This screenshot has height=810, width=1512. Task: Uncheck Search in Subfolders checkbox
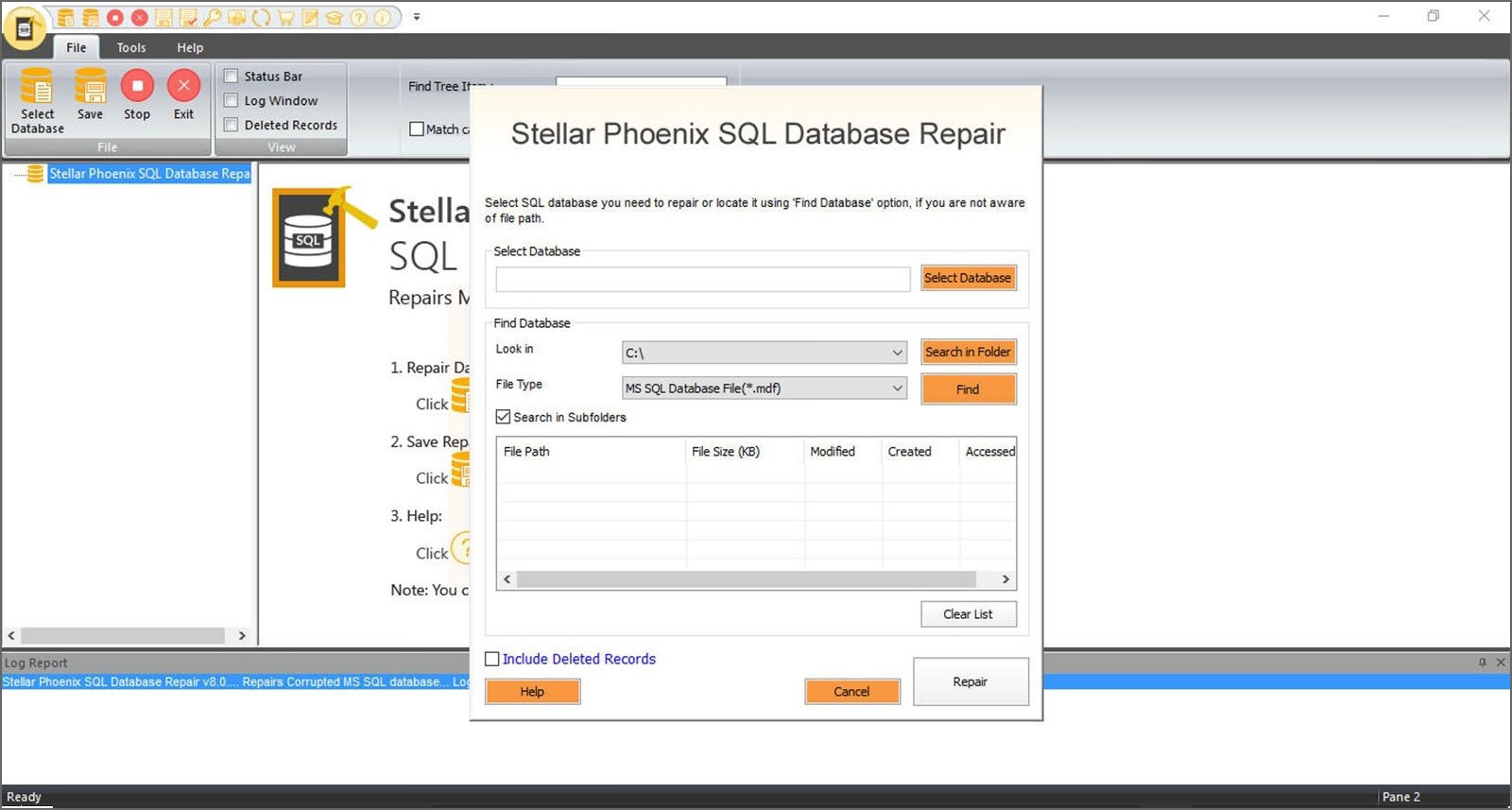(503, 417)
